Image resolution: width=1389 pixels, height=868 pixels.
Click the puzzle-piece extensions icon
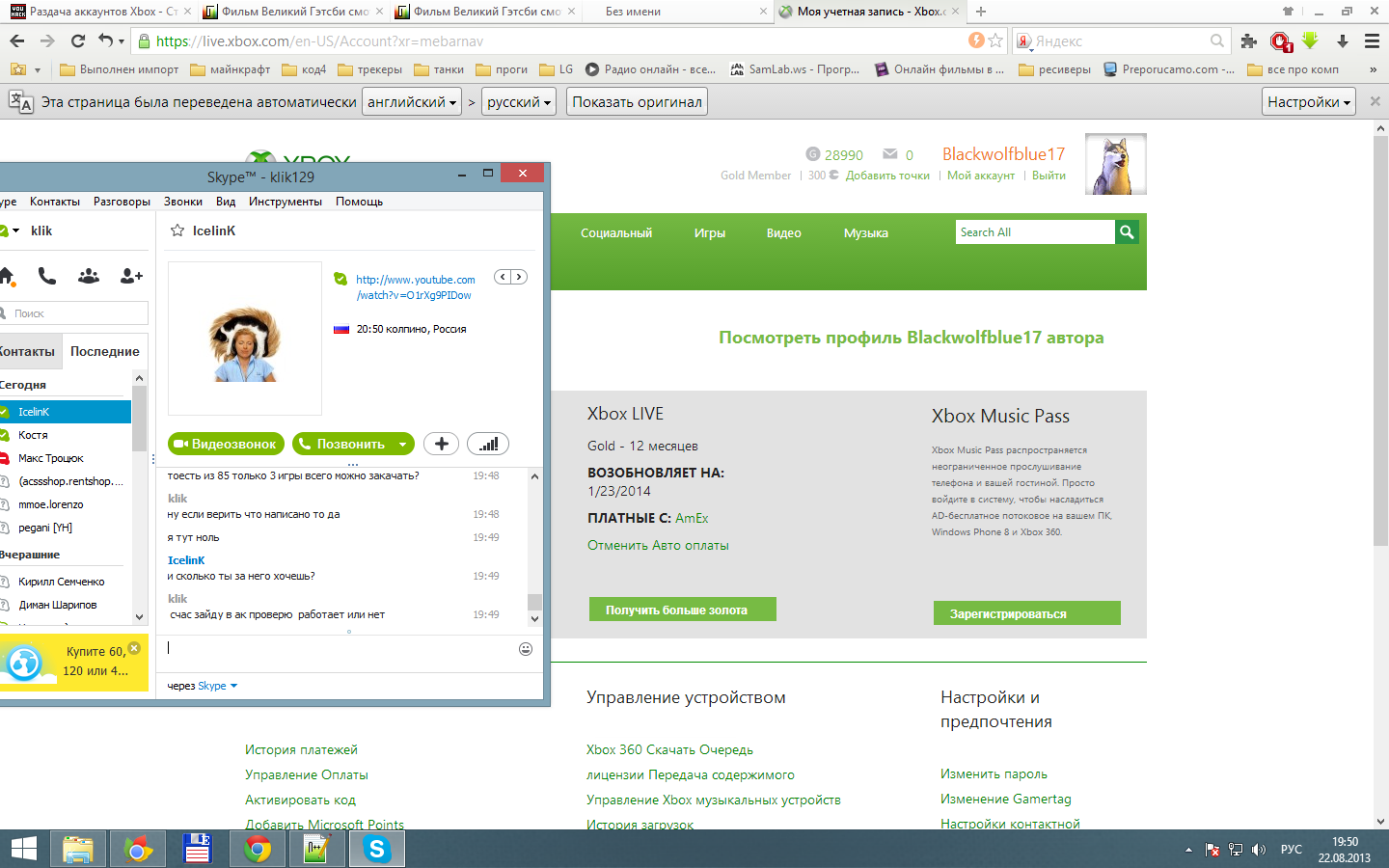coord(1249,41)
